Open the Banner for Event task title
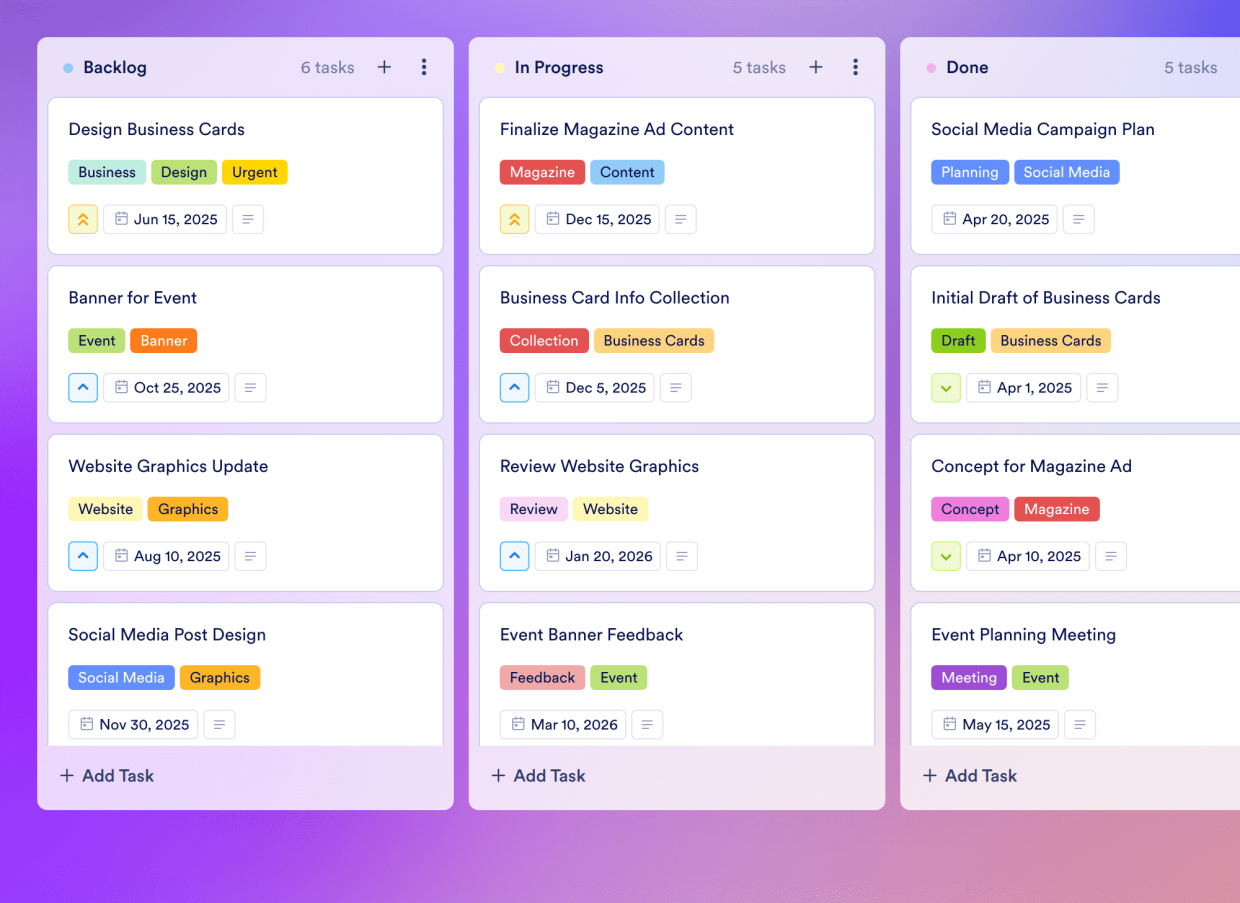1240x903 pixels. tap(132, 297)
